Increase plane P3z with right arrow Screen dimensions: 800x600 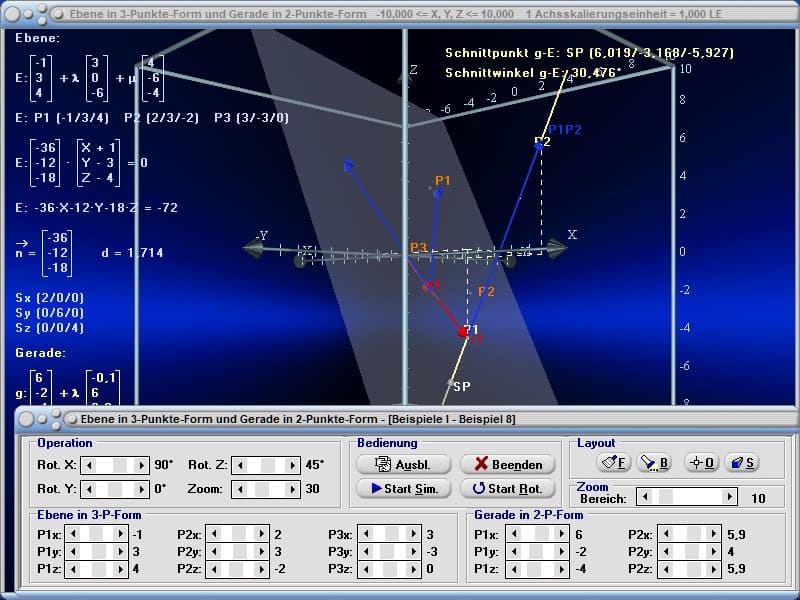413,569
